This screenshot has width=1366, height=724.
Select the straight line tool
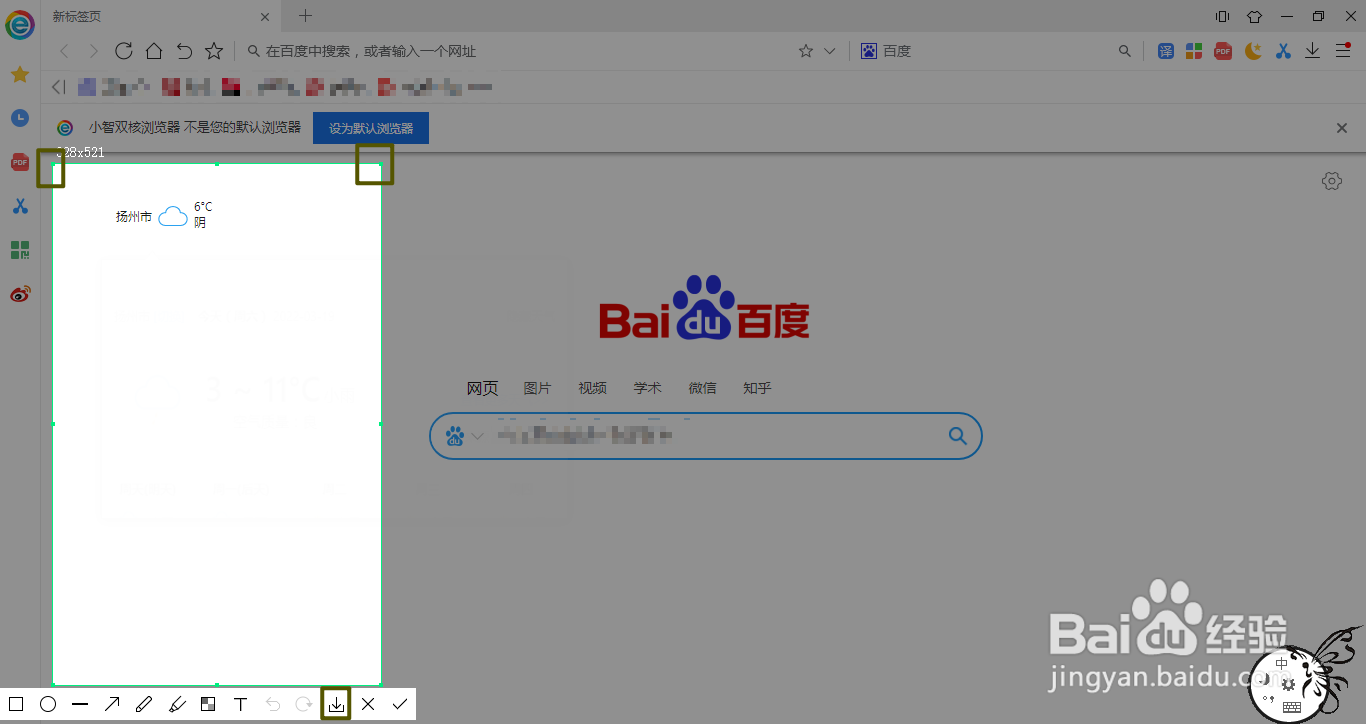[x=80, y=704]
